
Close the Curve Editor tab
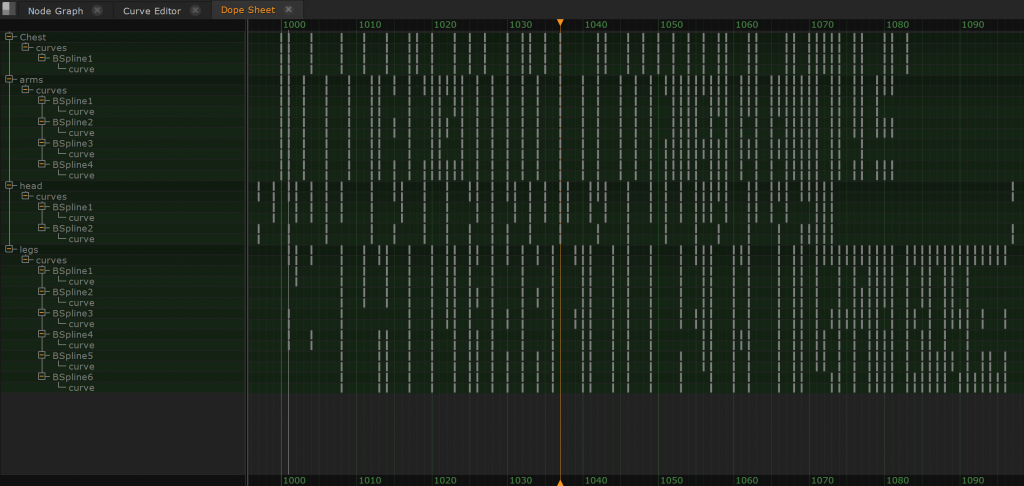click(x=195, y=10)
